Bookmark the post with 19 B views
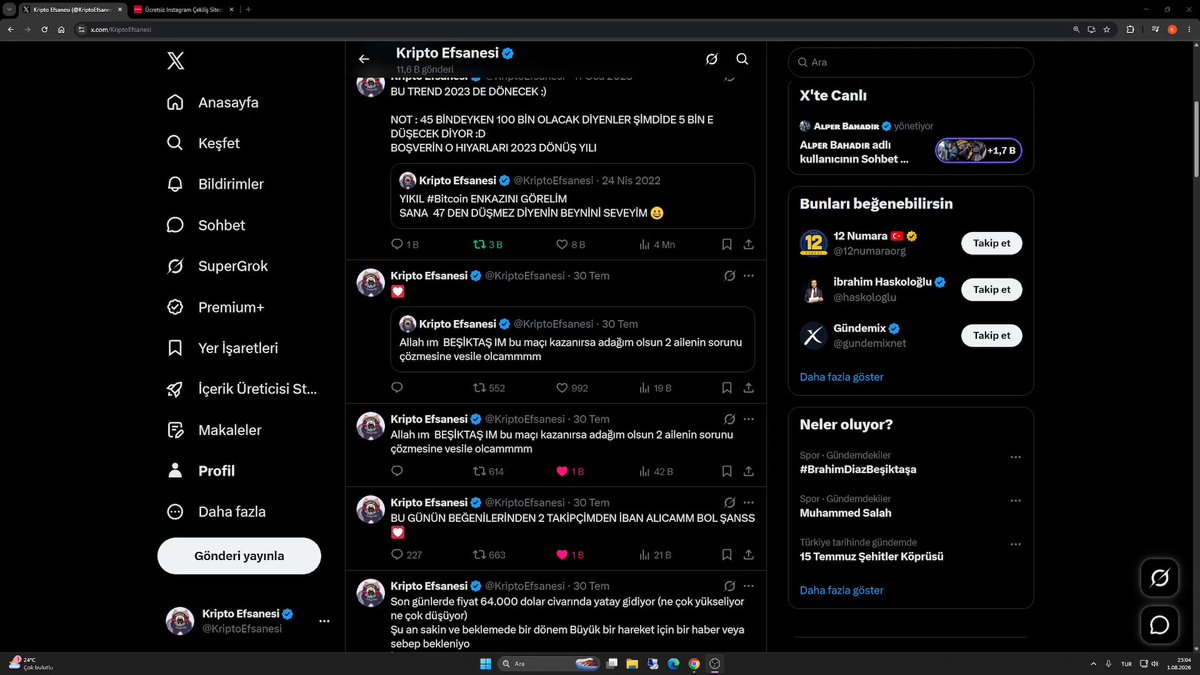The image size is (1200, 675). click(x=727, y=388)
